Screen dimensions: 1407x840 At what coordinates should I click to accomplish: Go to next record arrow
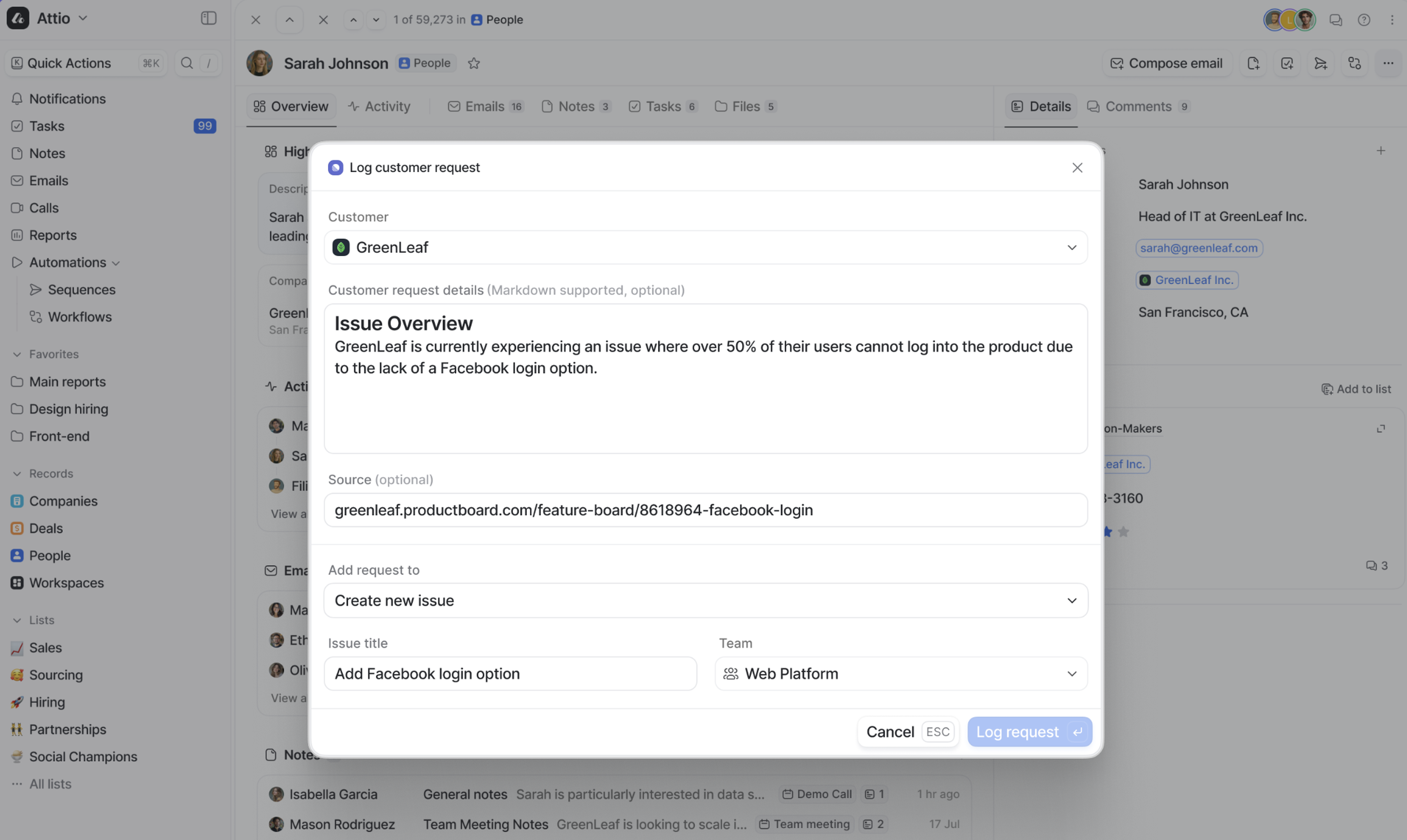pyautogui.click(x=376, y=20)
